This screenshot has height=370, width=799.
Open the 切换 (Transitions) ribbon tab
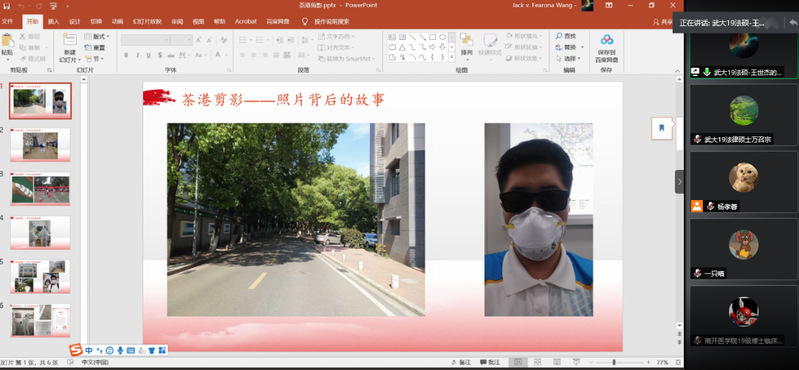tap(96, 21)
